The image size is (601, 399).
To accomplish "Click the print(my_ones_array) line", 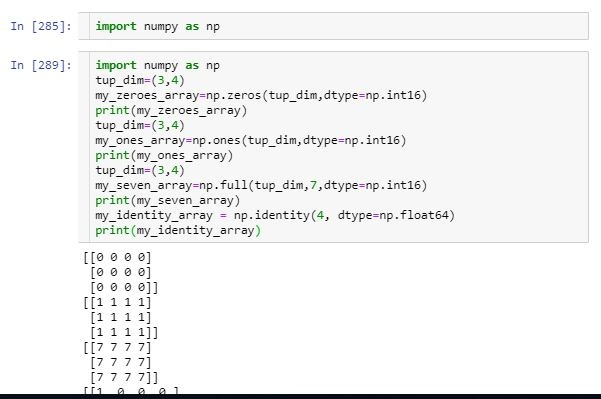I will coord(164,155).
